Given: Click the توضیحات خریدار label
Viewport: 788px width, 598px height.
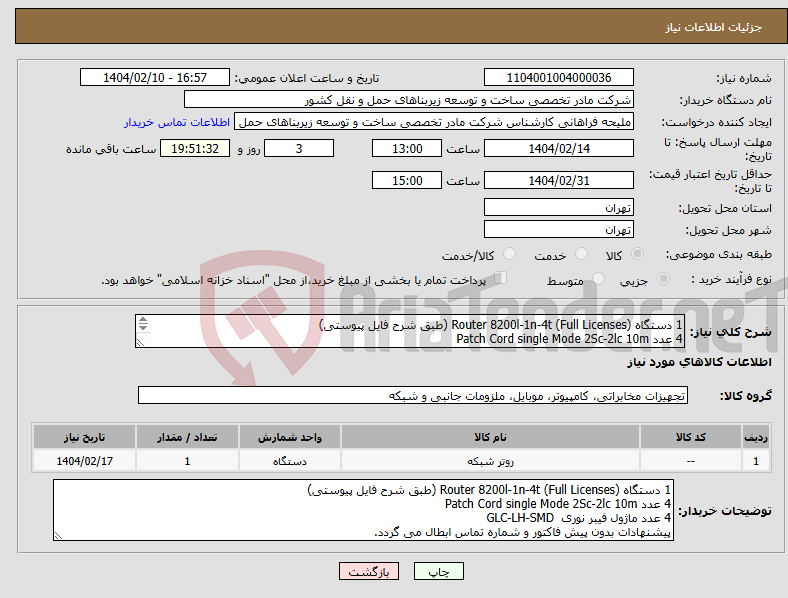Looking at the screenshot, I should (725, 511).
